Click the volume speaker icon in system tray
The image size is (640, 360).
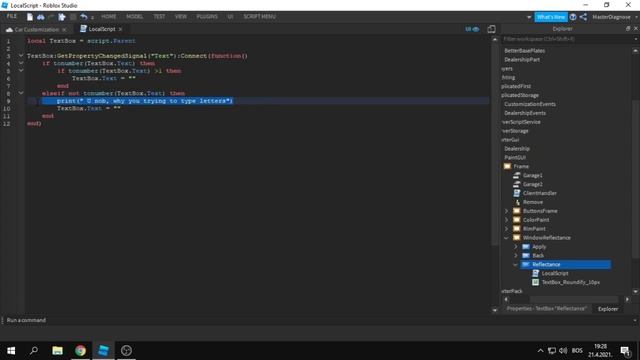(563, 351)
